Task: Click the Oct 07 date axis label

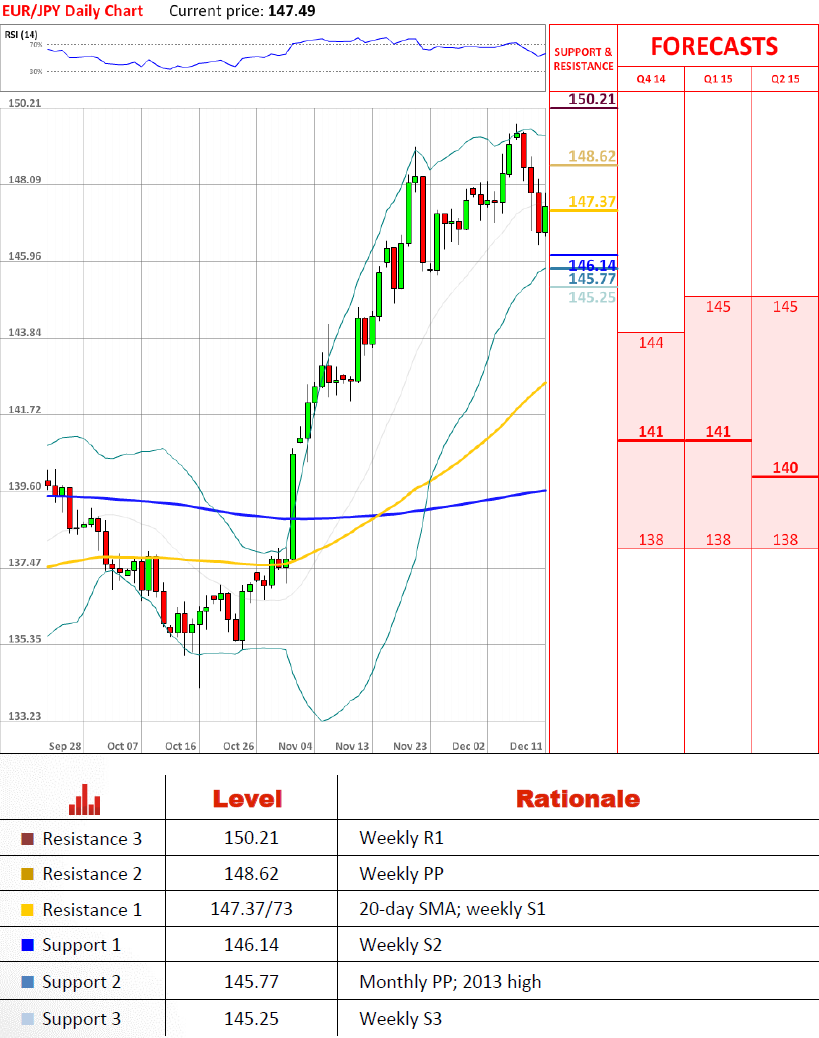Action: pyautogui.click(x=122, y=746)
